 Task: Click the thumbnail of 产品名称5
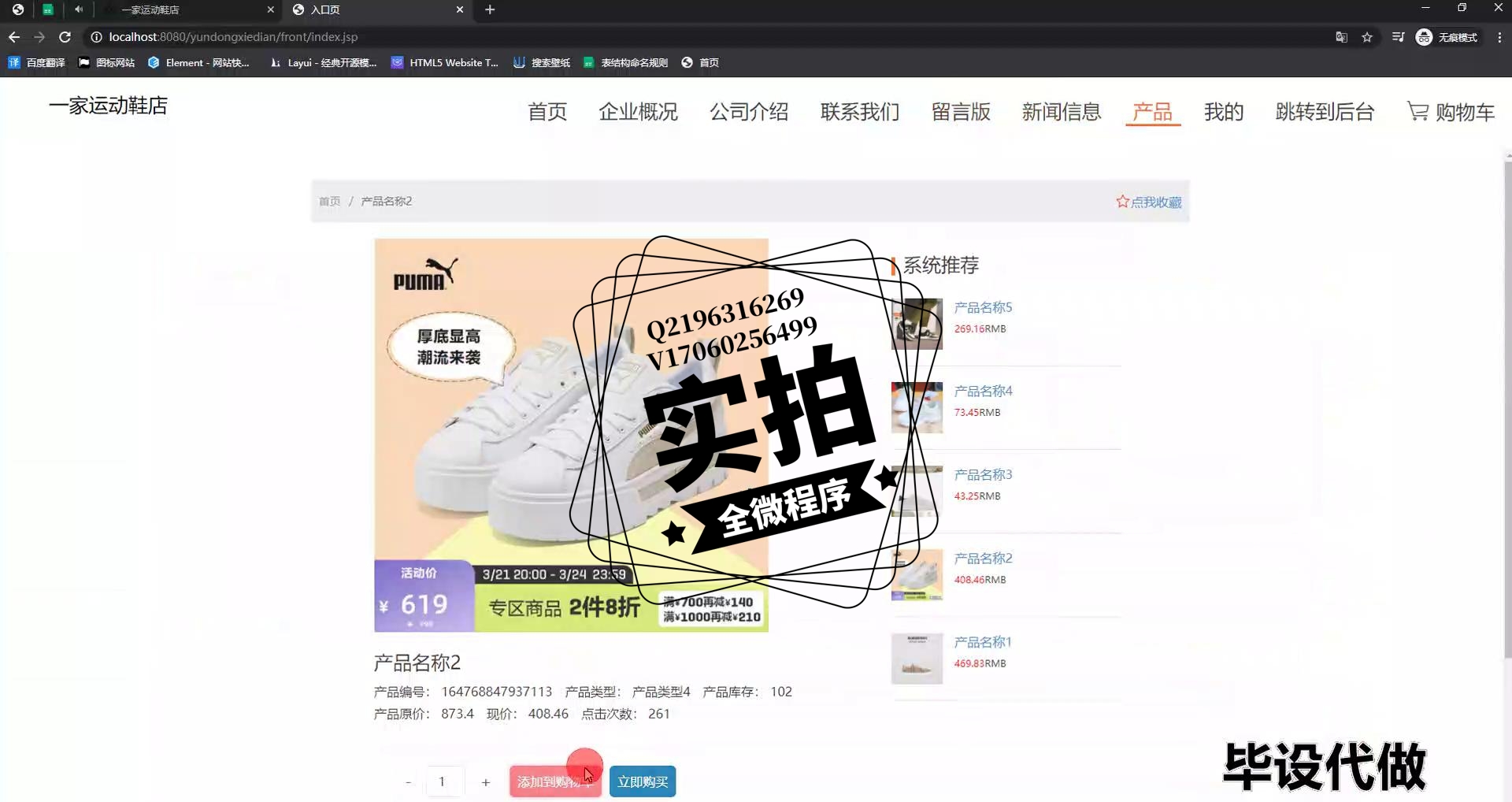click(917, 324)
